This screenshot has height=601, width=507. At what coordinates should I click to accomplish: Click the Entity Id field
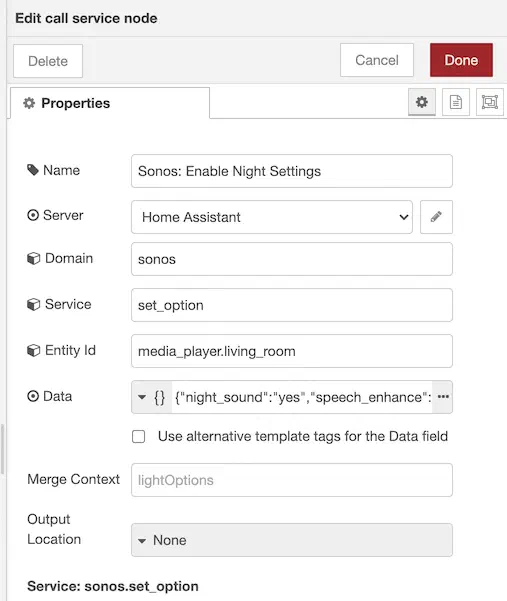[x=292, y=351]
